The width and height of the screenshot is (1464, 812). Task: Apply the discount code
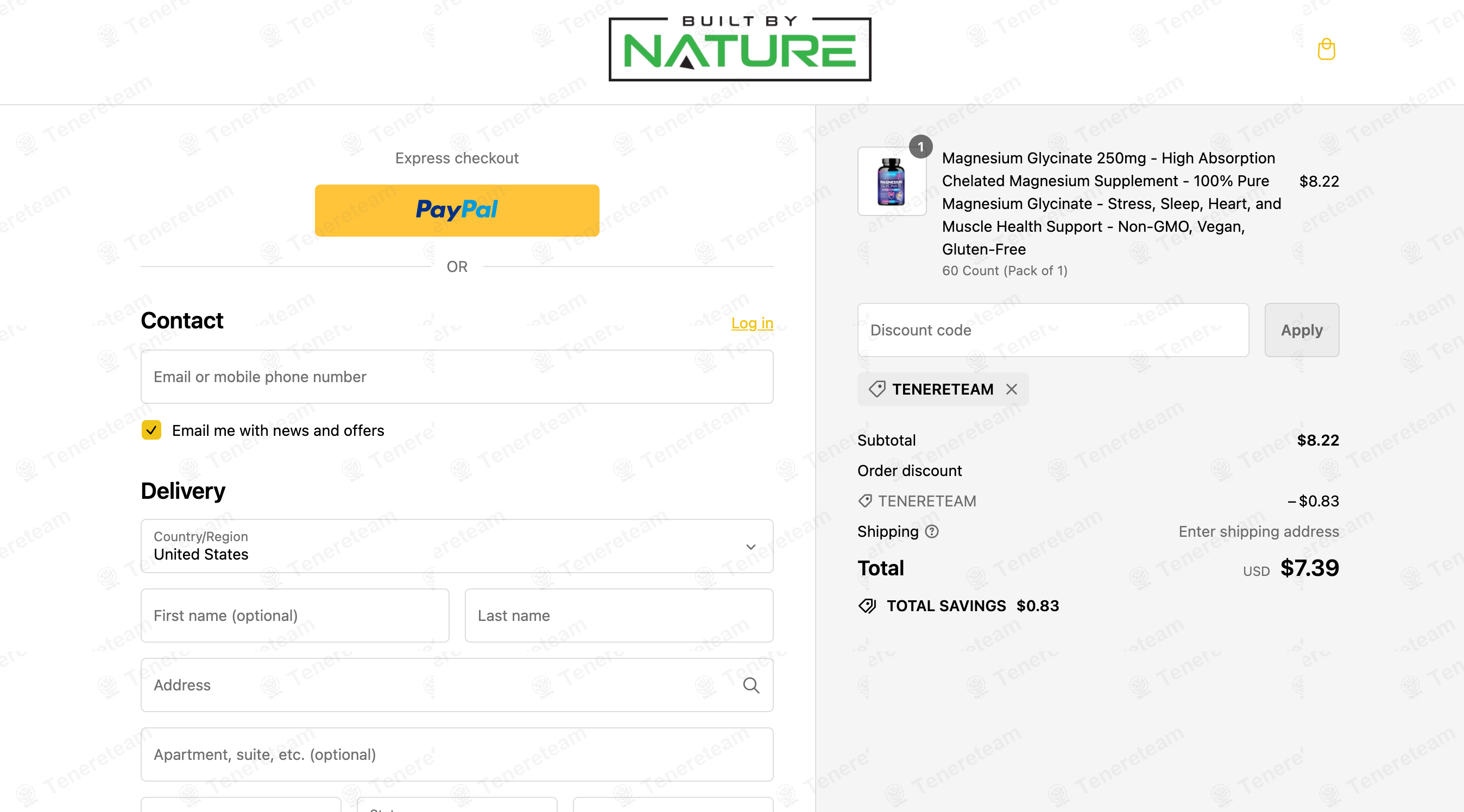[1302, 330]
